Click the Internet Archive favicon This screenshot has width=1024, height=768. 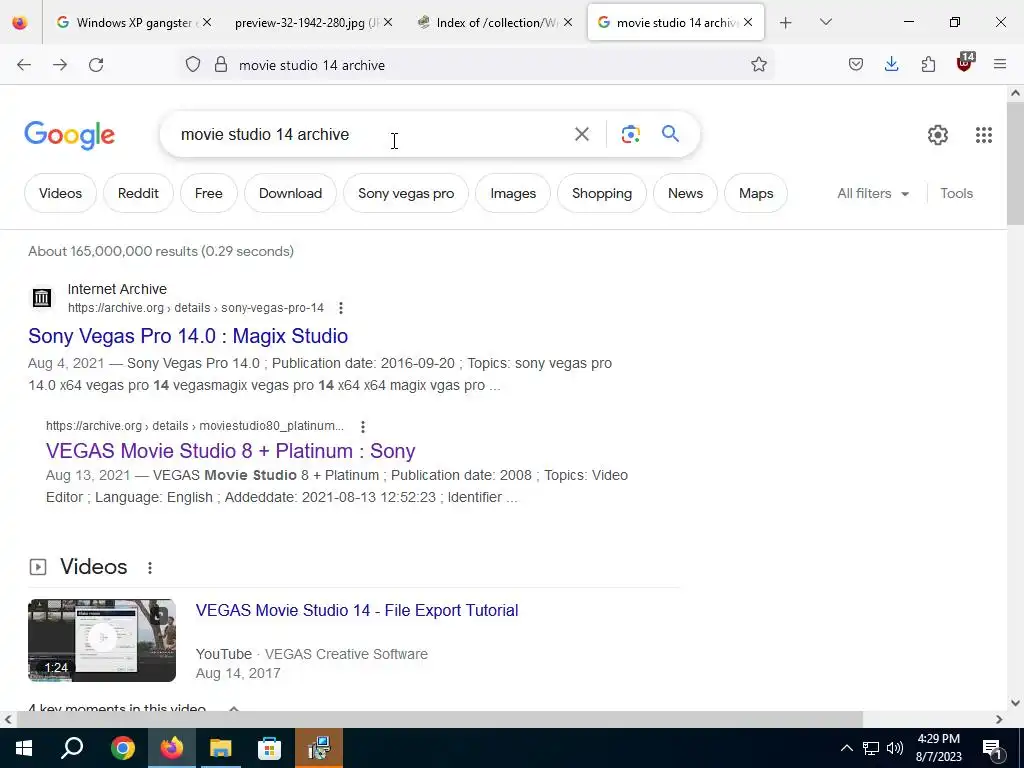(42, 298)
